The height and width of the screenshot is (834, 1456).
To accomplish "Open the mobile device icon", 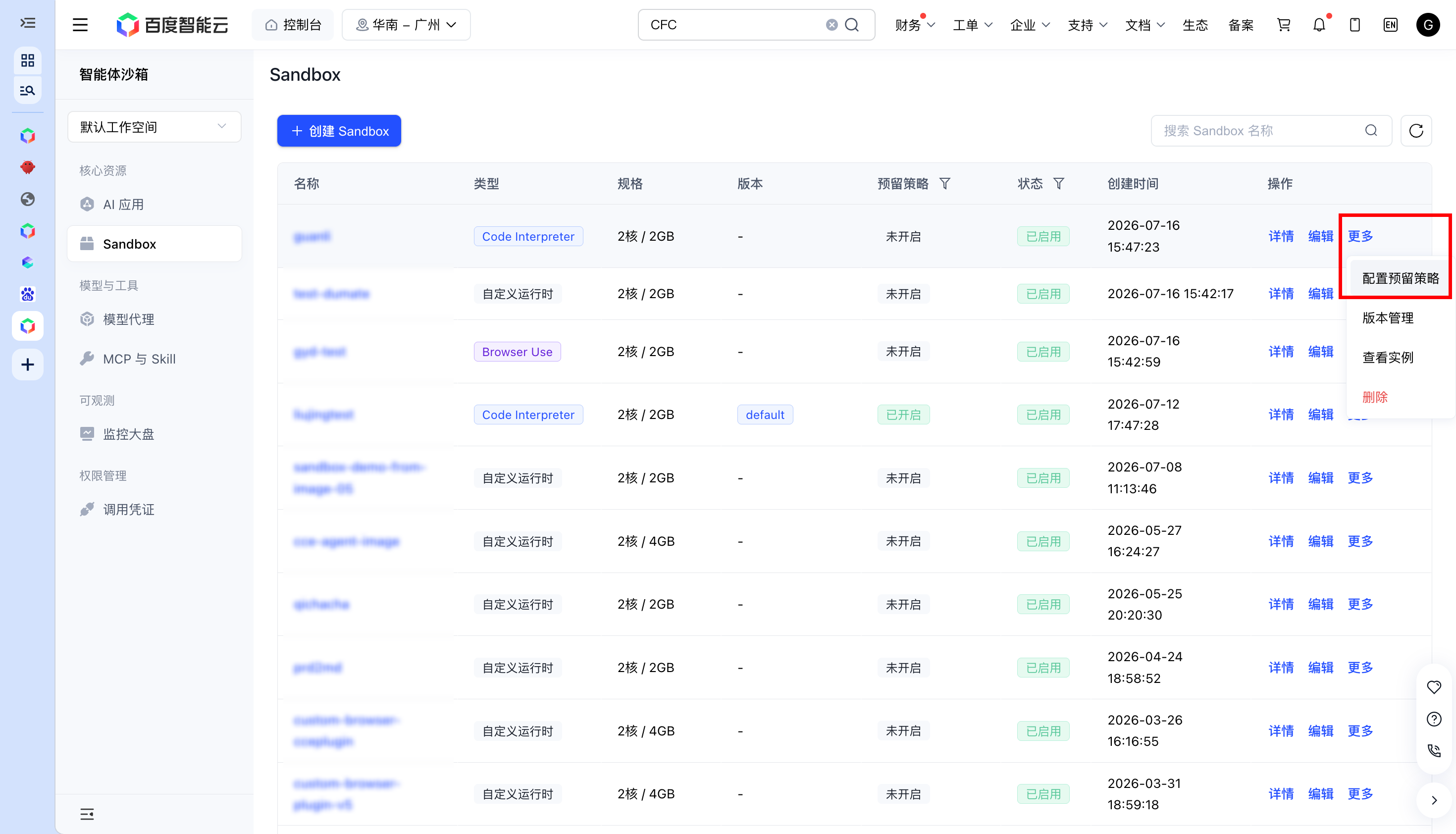I will [x=1354, y=25].
